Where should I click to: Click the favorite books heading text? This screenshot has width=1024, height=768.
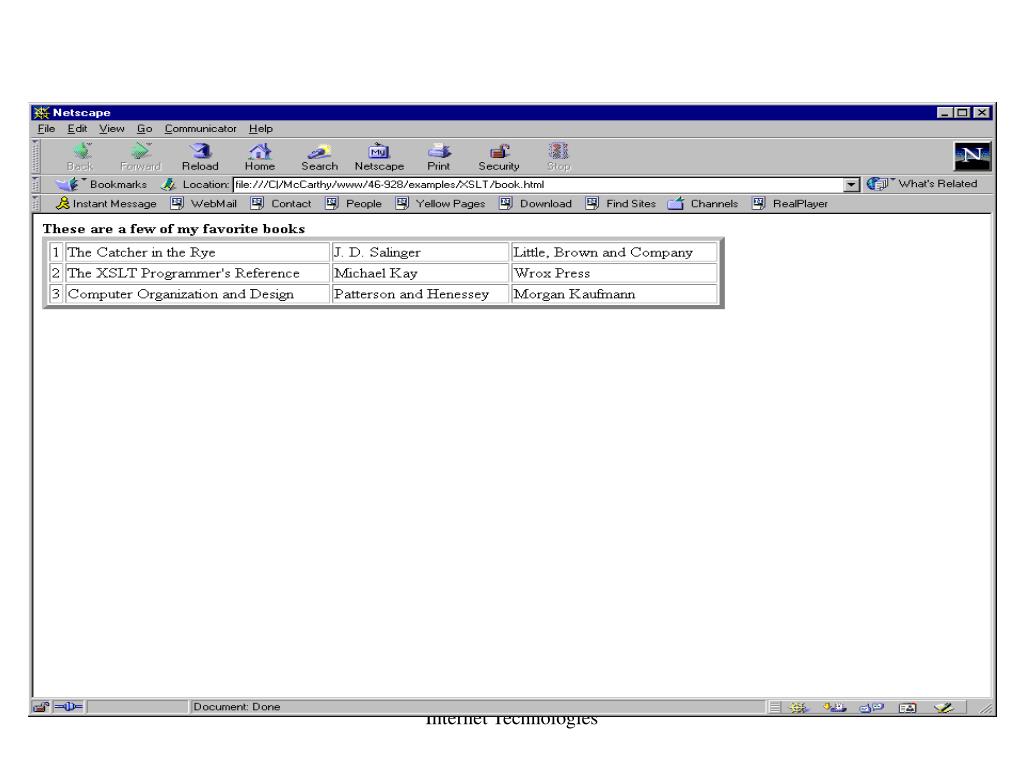pyautogui.click(x=174, y=229)
